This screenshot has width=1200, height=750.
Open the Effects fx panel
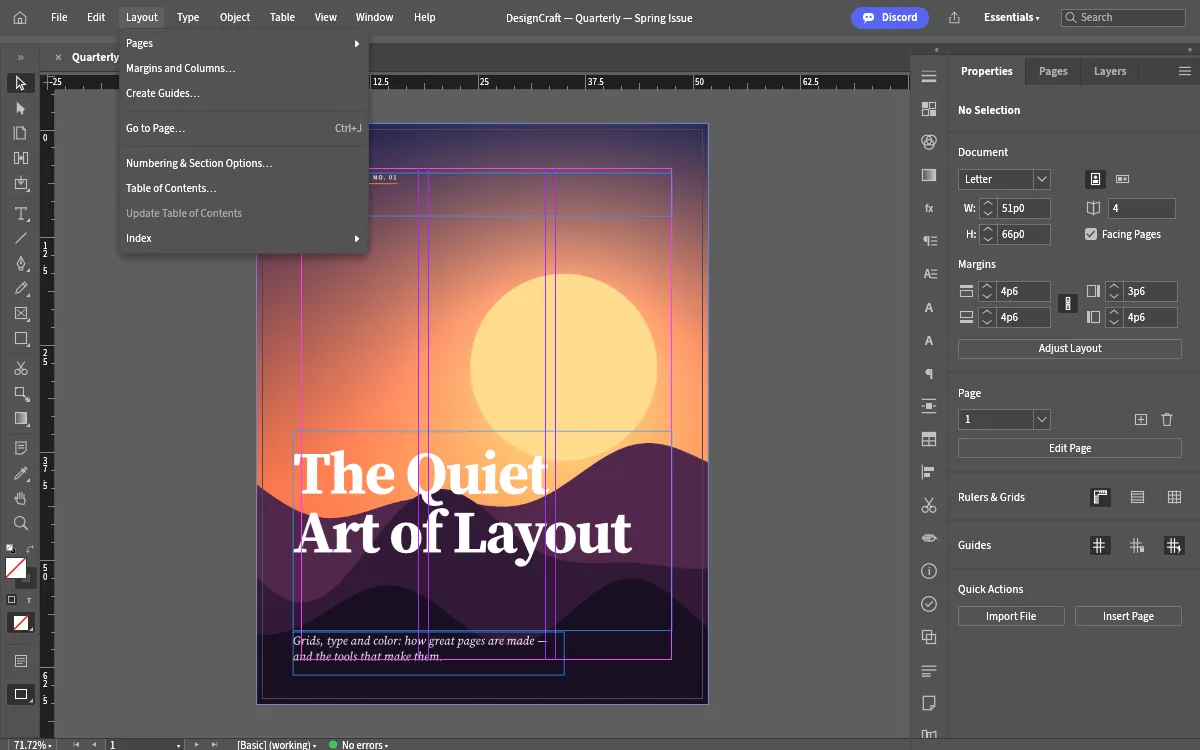[929, 208]
